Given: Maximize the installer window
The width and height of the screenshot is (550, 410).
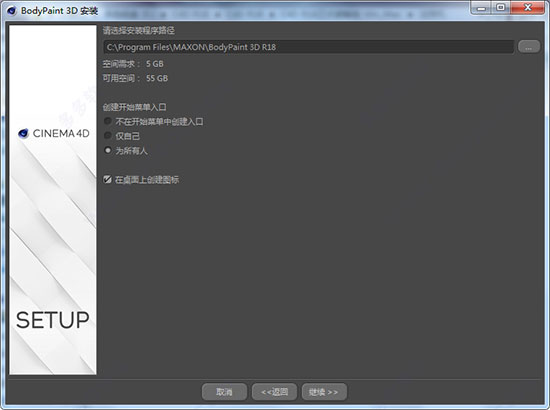Looking at the screenshot, I should [501, 8].
